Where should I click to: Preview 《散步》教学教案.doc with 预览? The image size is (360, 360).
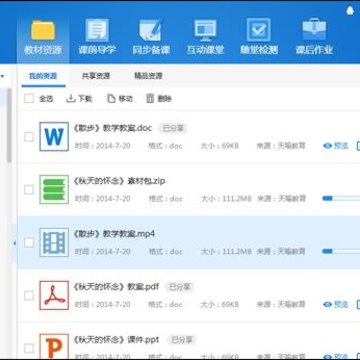336,146
